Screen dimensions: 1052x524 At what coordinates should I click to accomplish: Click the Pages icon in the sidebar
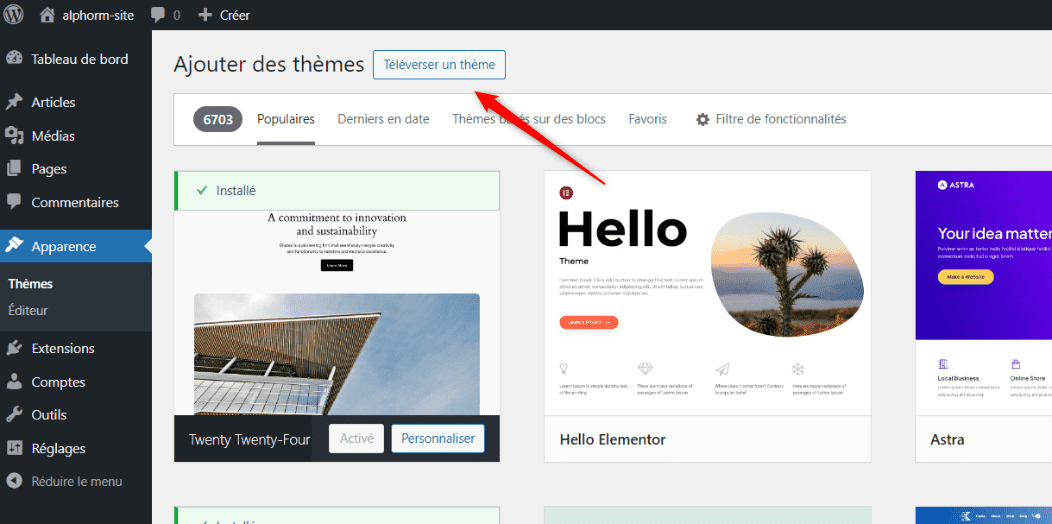(x=14, y=169)
